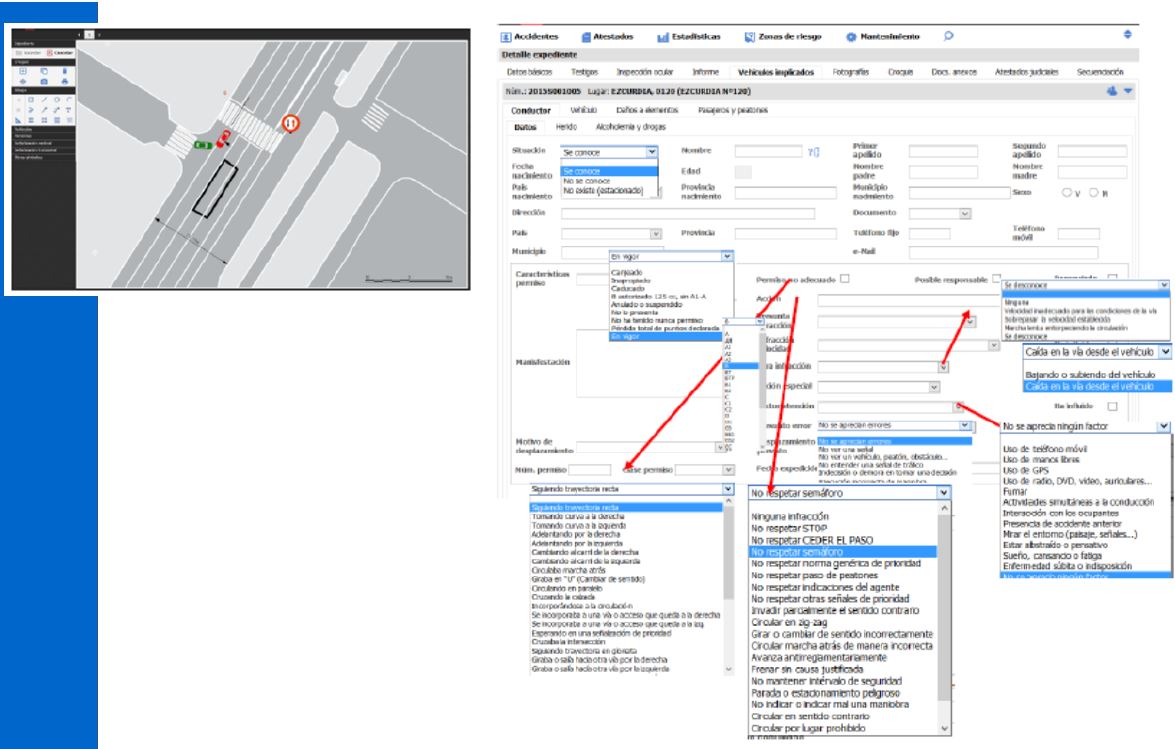Select the Sexo 'V' radio button

point(1066,192)
